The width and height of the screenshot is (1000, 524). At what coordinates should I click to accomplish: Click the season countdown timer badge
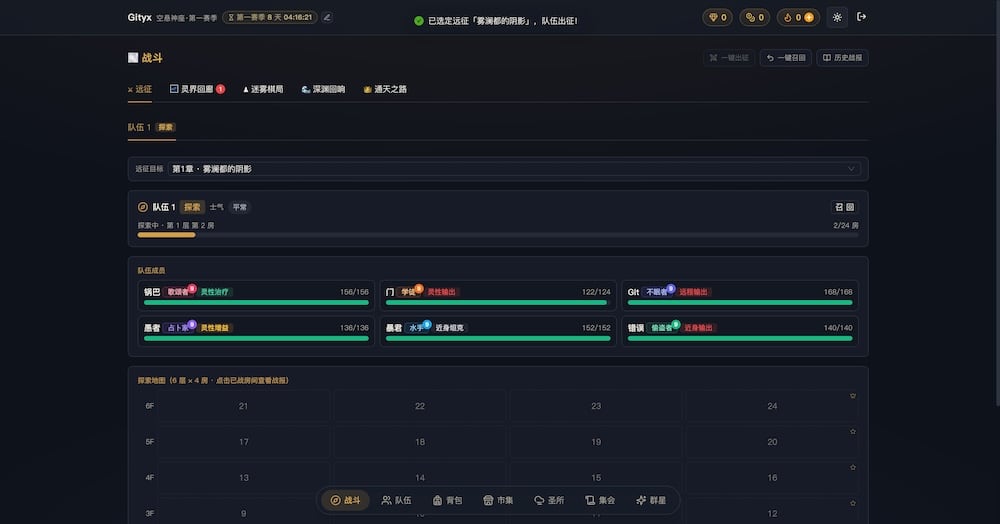(x=270, y=17)
